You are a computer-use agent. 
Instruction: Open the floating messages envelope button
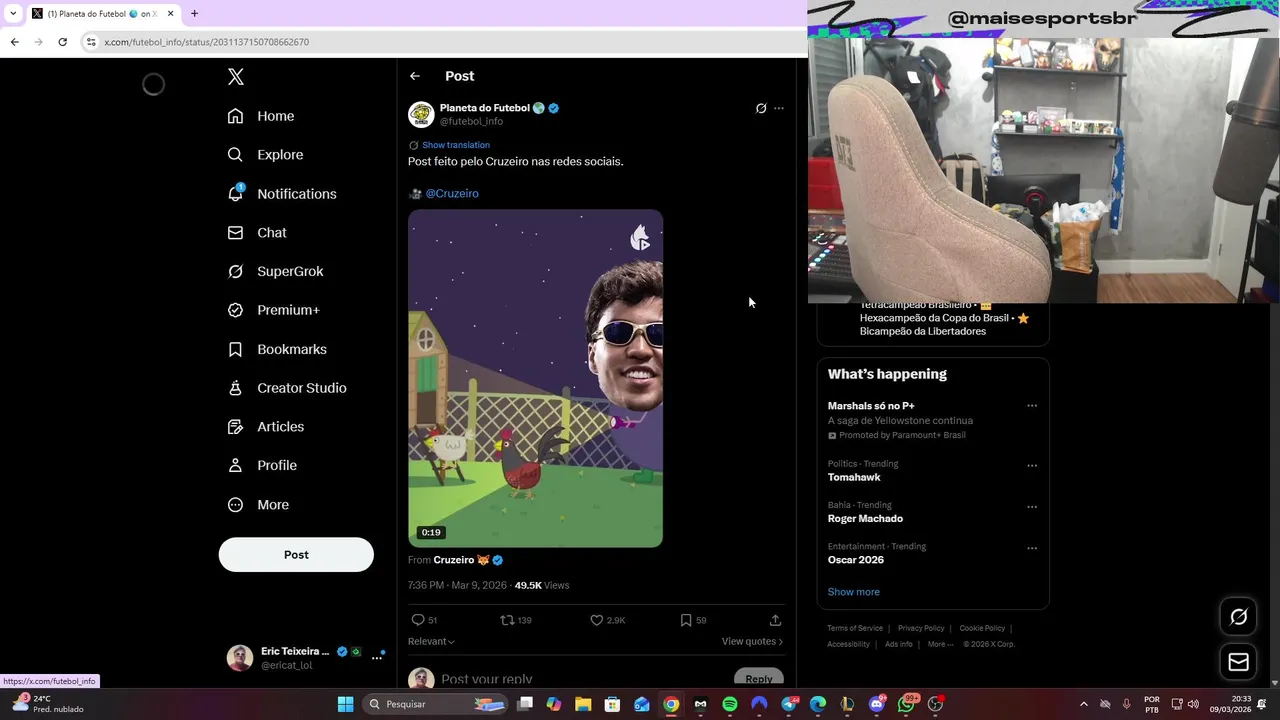1238,662
